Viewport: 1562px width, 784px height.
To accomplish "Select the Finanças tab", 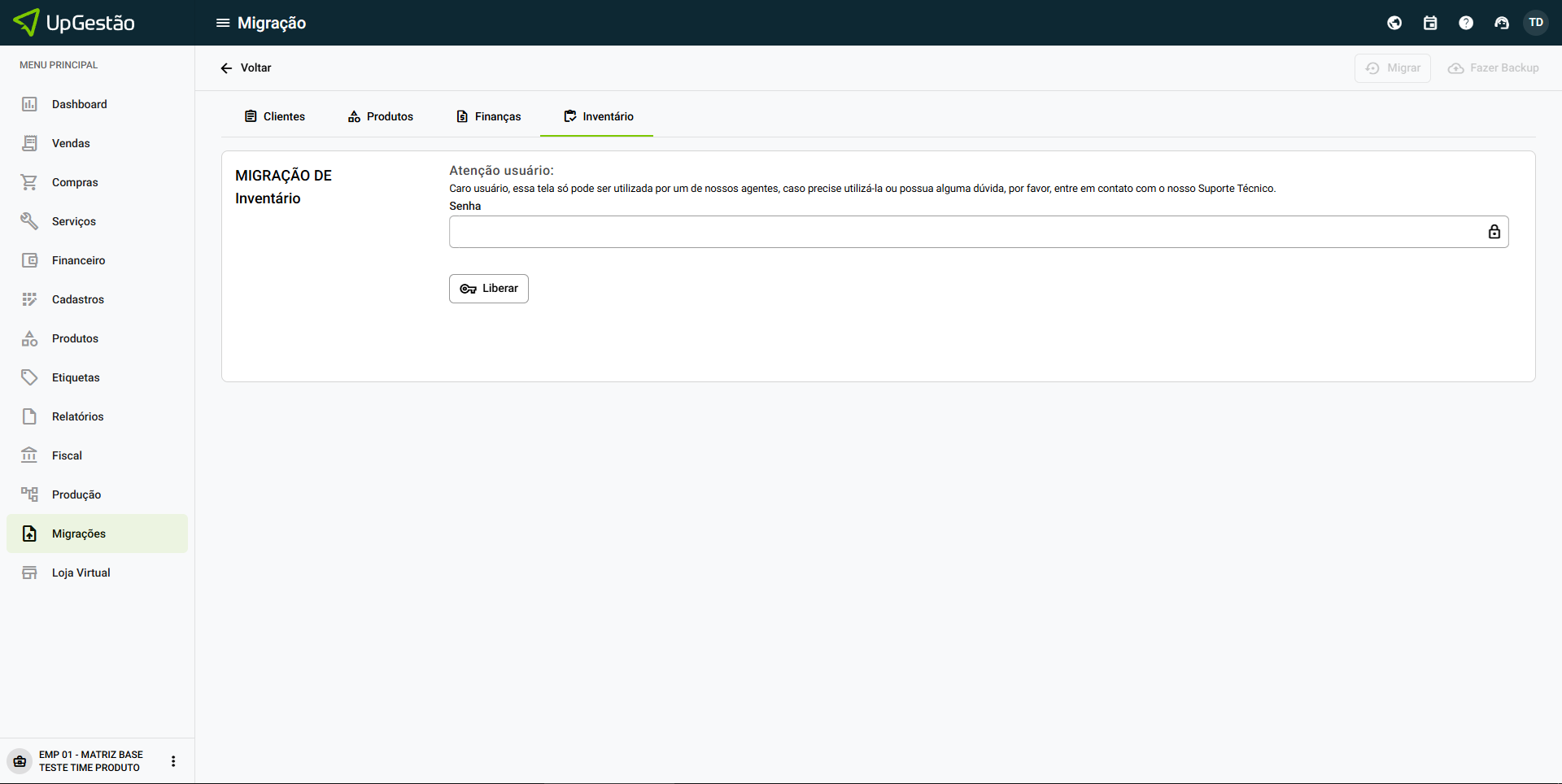I will [488, 116].
